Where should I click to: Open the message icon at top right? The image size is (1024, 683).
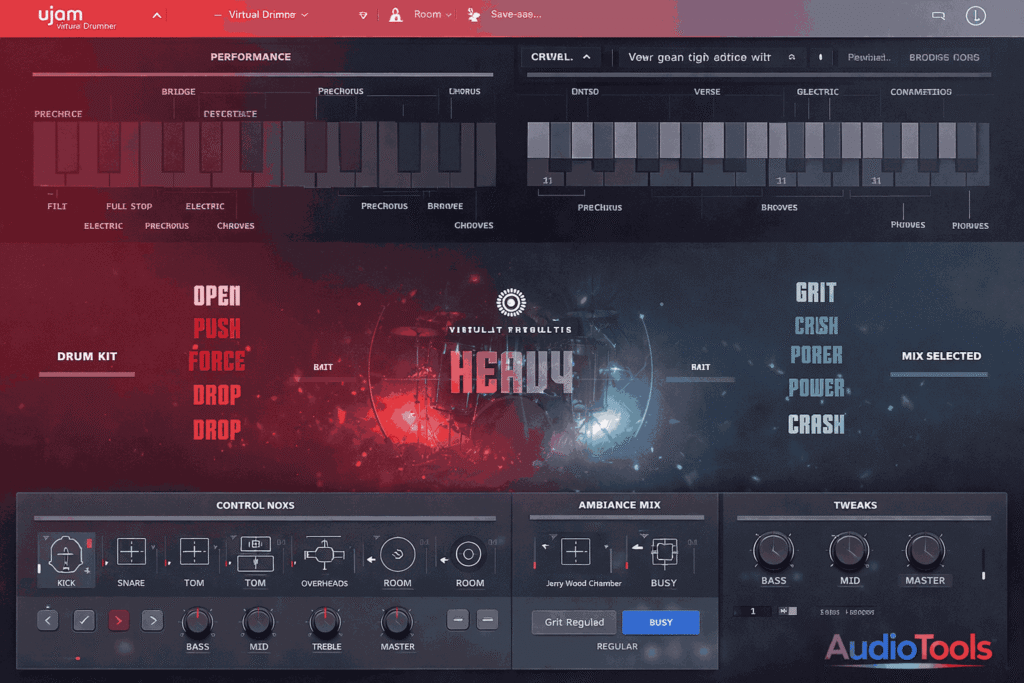(x=938, y=14)
